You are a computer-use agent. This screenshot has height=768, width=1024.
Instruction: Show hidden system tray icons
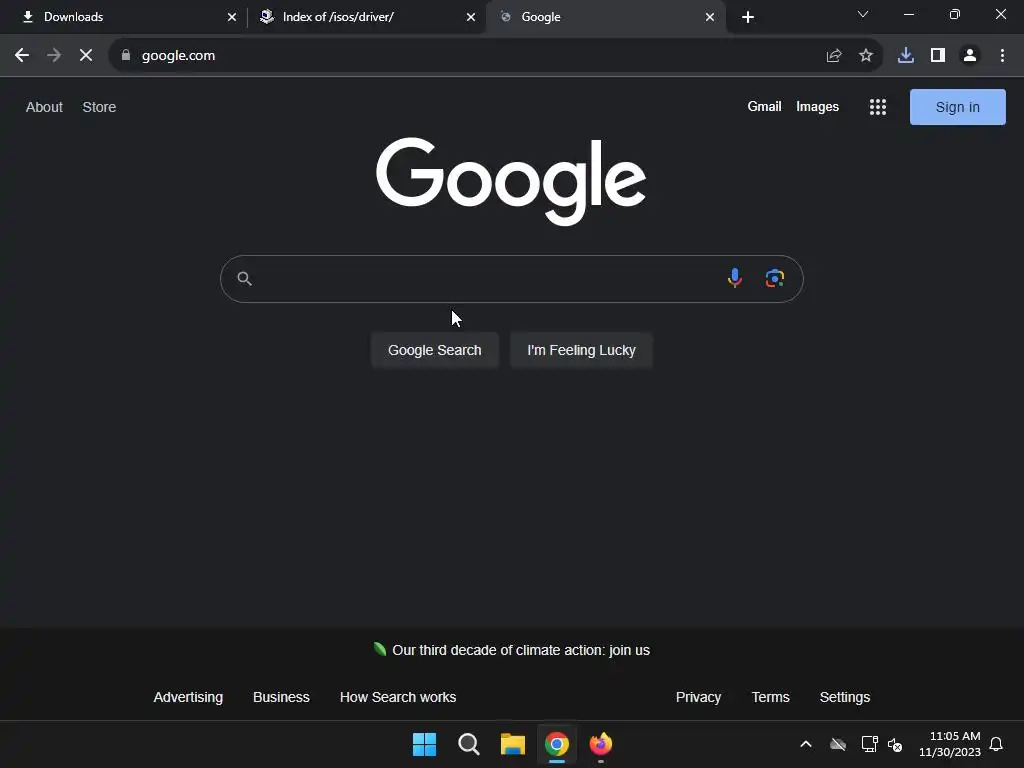tap(806, 744)
